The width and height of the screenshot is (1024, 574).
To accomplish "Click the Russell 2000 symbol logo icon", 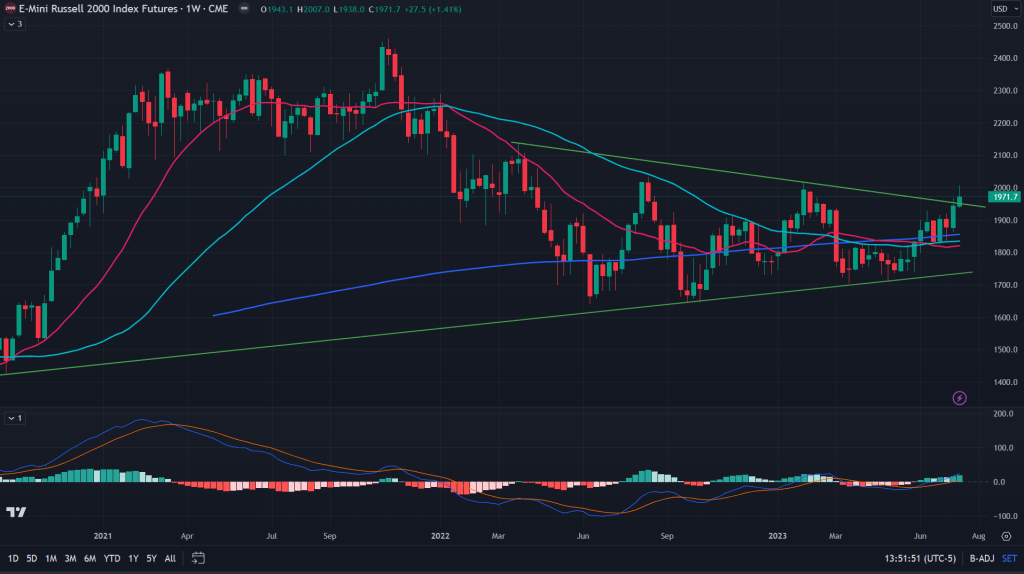I will pos(9,8).
